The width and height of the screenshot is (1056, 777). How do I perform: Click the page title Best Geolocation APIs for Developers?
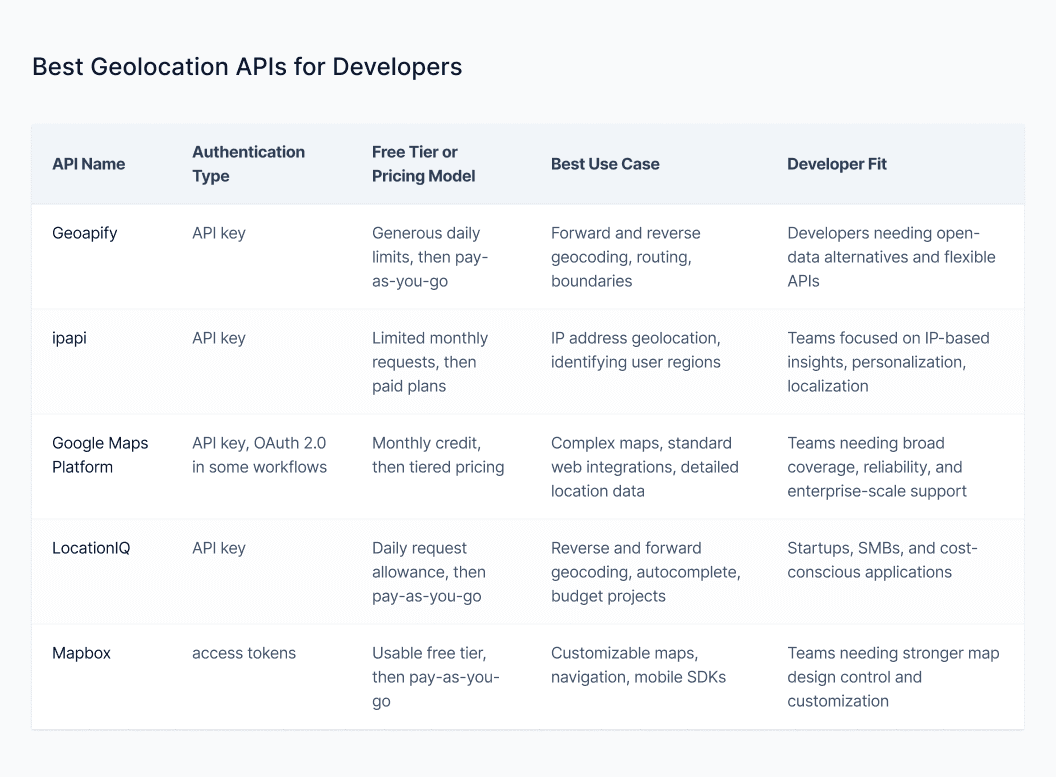(247, 67)
